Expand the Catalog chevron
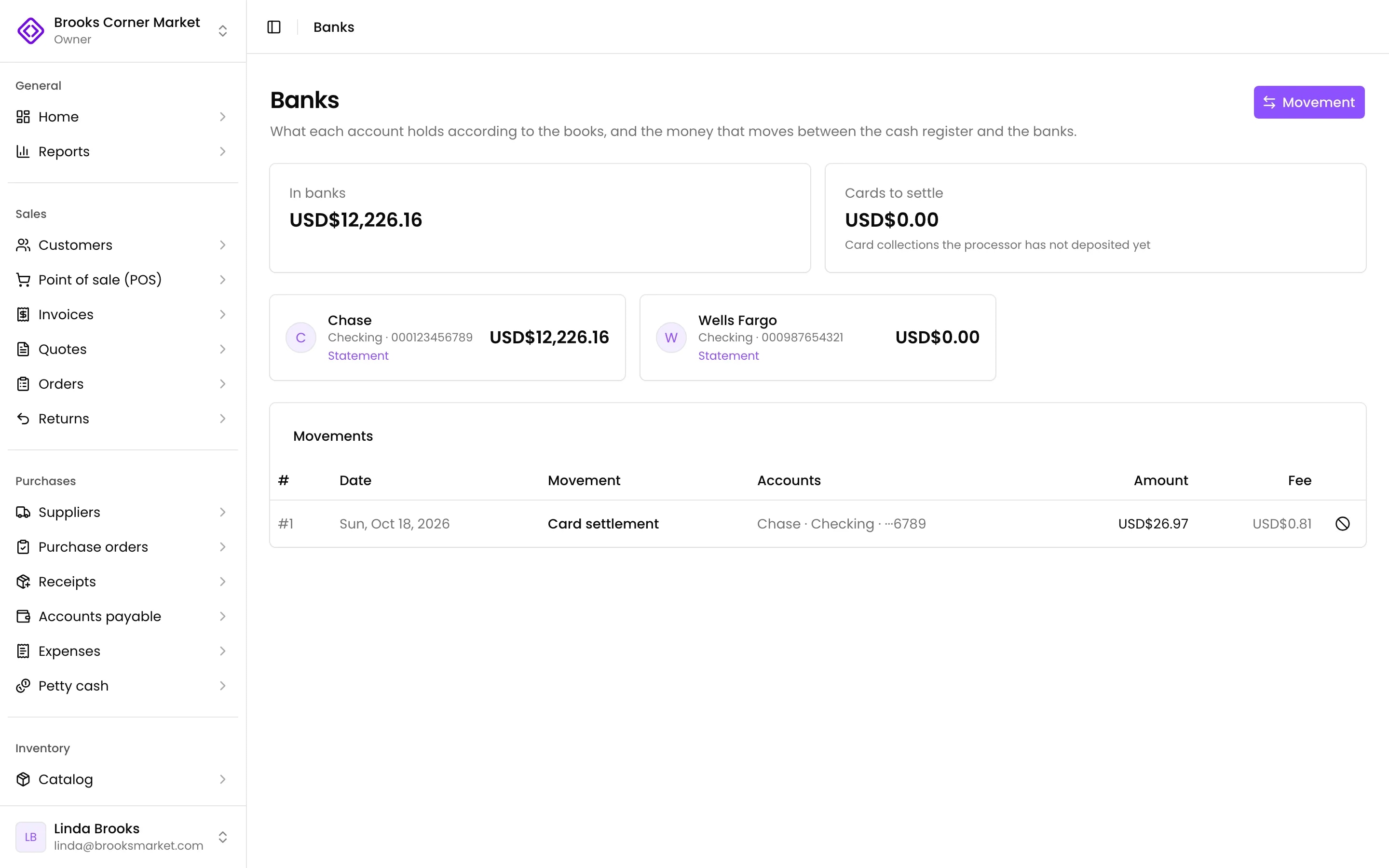 (223, 779)
